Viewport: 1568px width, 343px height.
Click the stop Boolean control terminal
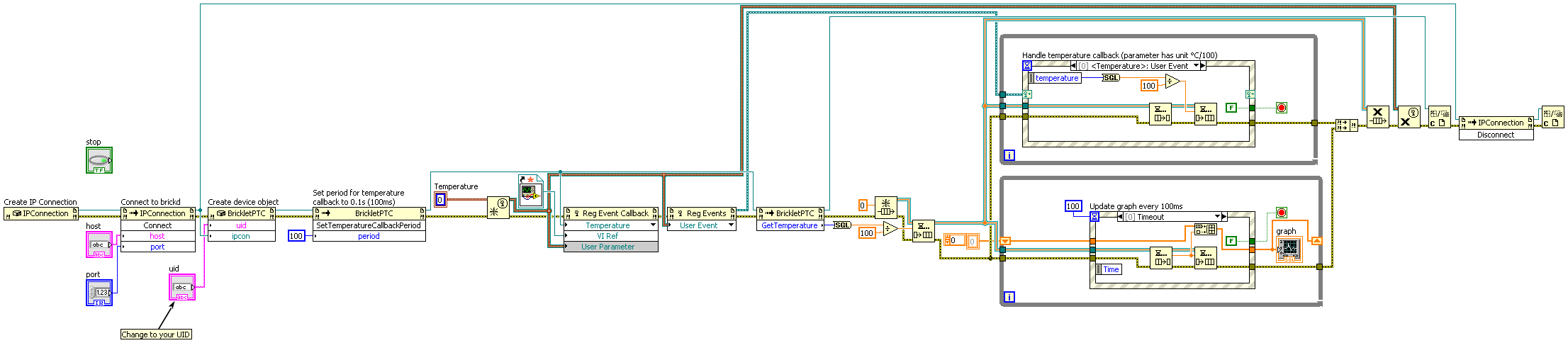99,160
